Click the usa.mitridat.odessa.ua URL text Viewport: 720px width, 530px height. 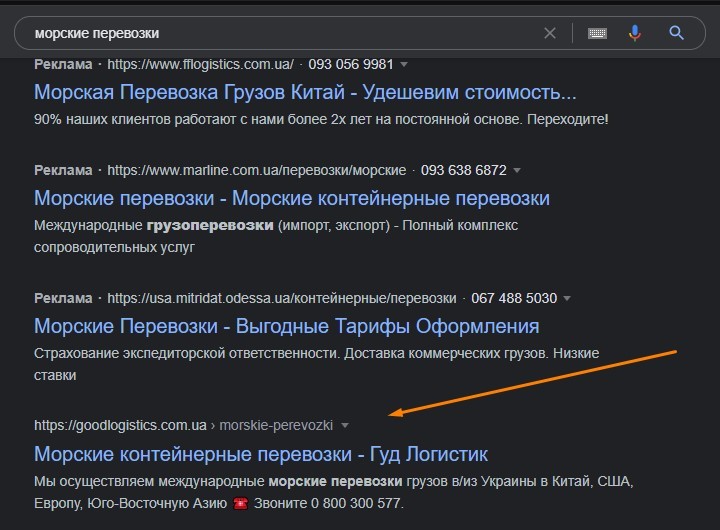pyautogui.click(x=282, y=299)
